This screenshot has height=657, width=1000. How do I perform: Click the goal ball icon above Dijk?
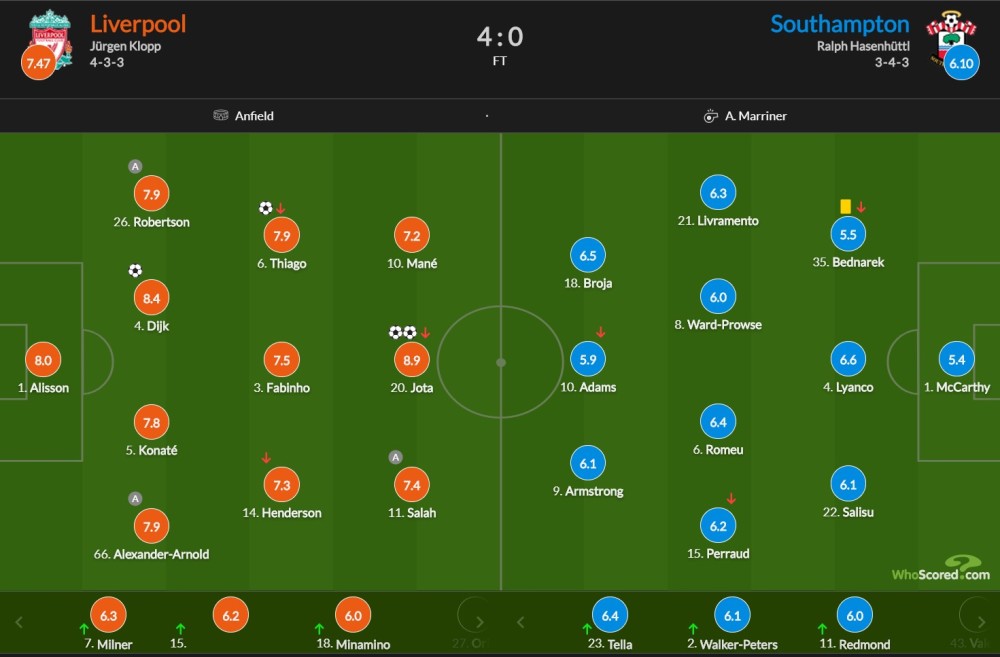tap(135, 270)
